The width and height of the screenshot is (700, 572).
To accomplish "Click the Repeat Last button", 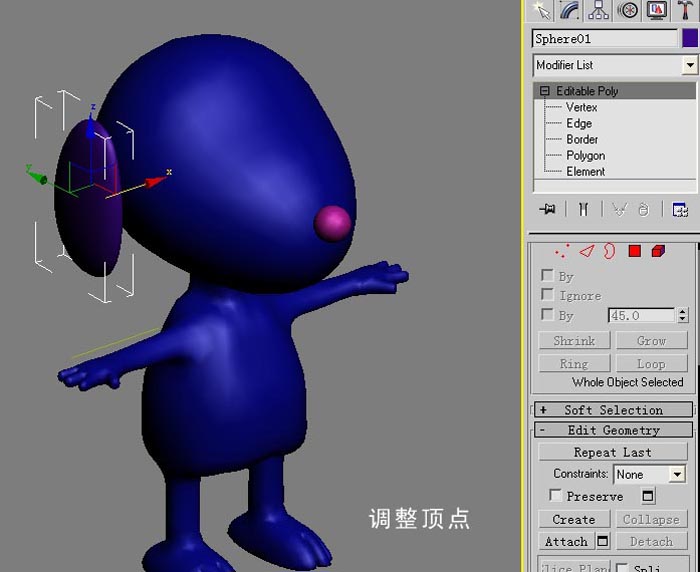I will point(612,452).
